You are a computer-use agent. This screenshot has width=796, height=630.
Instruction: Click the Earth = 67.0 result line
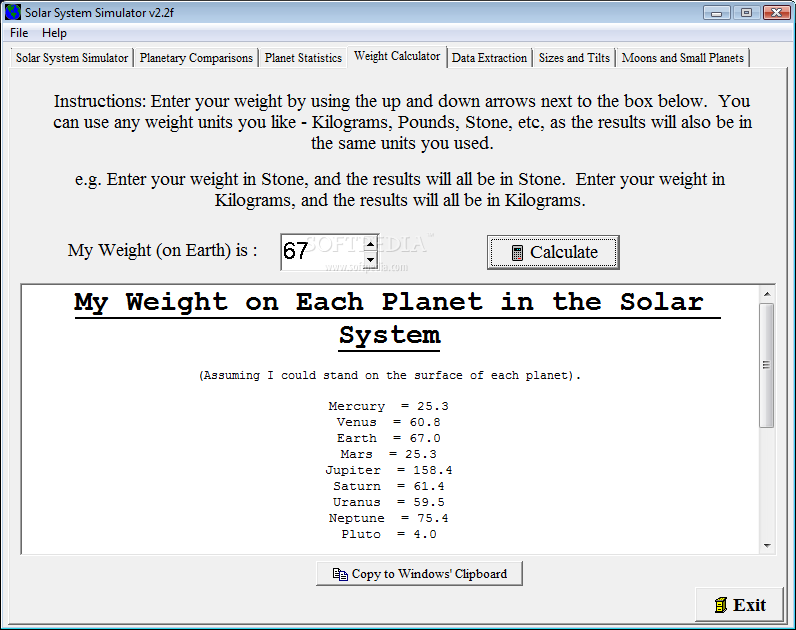tap(388, 438)
